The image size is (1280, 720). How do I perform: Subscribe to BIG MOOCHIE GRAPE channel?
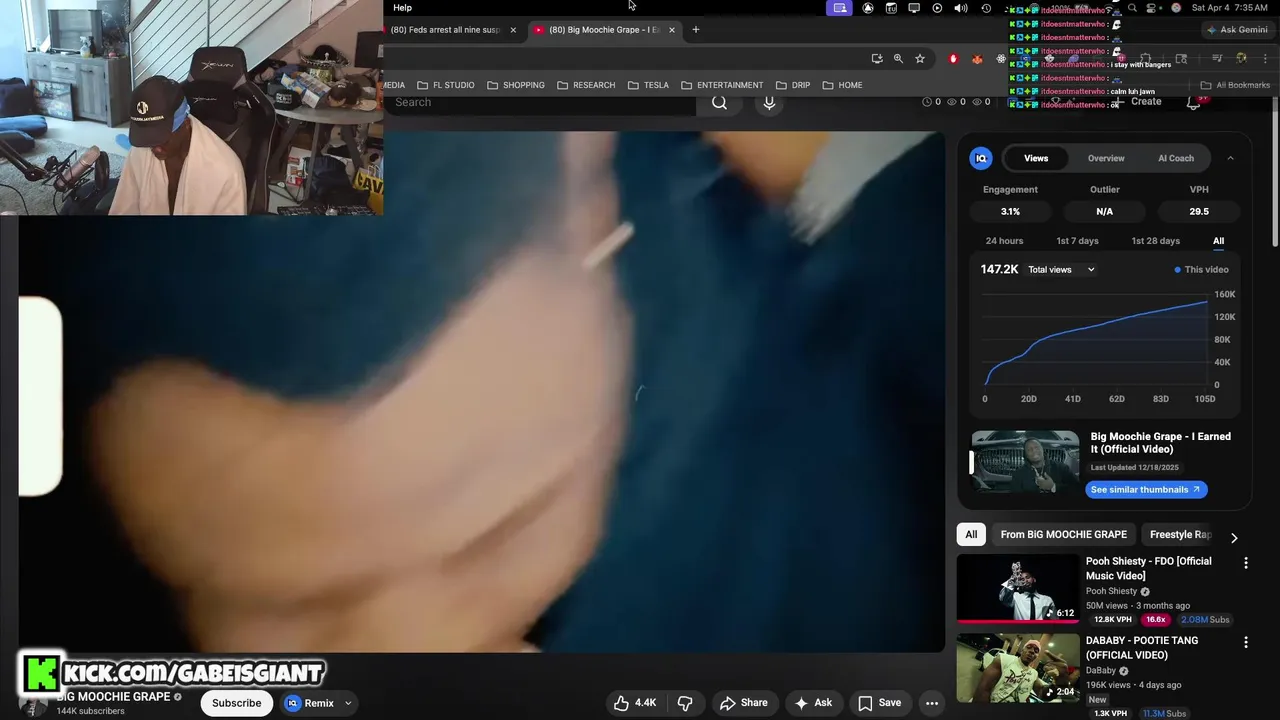(237, 703)
